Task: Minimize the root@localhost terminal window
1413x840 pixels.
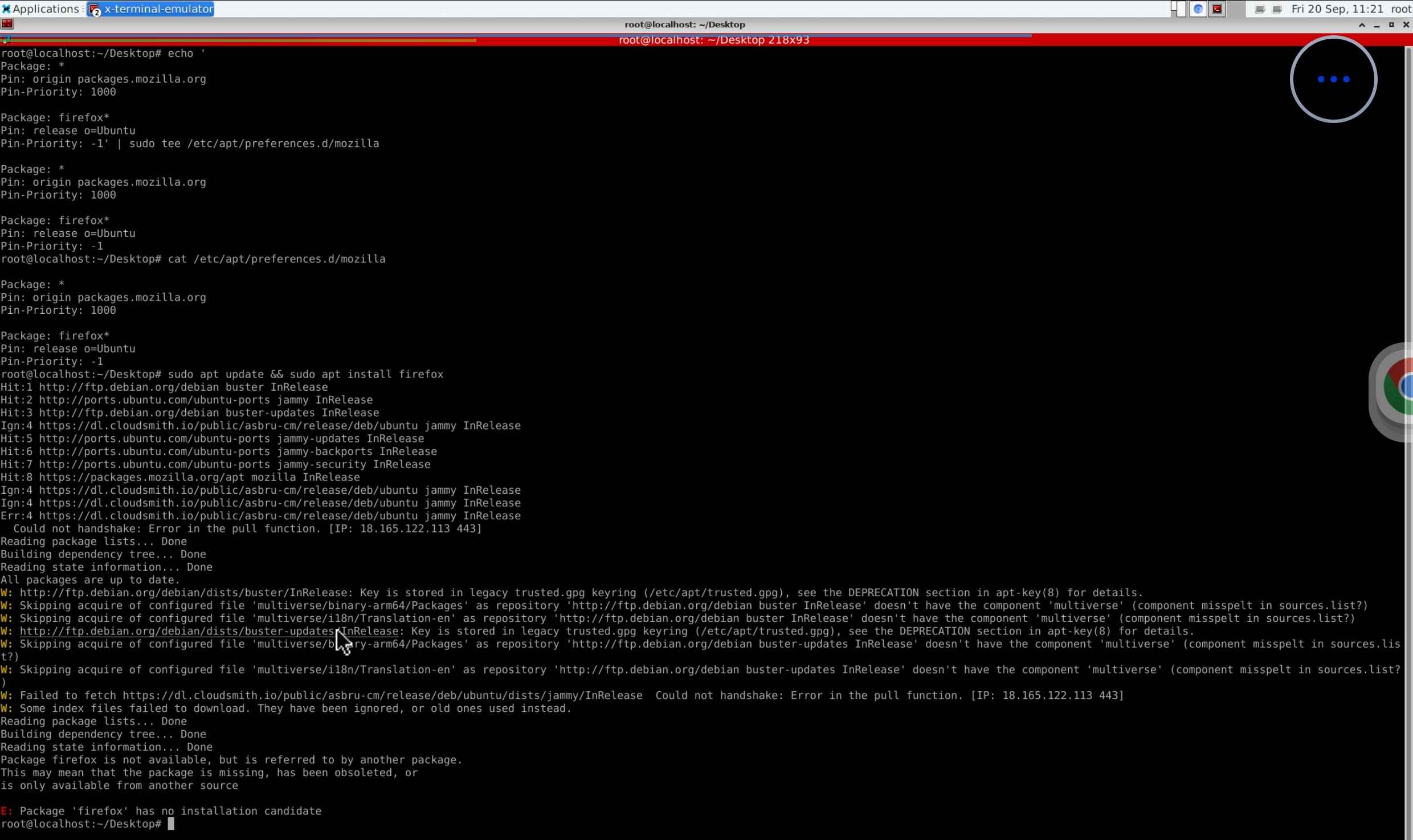Action: coord(1377,25)
